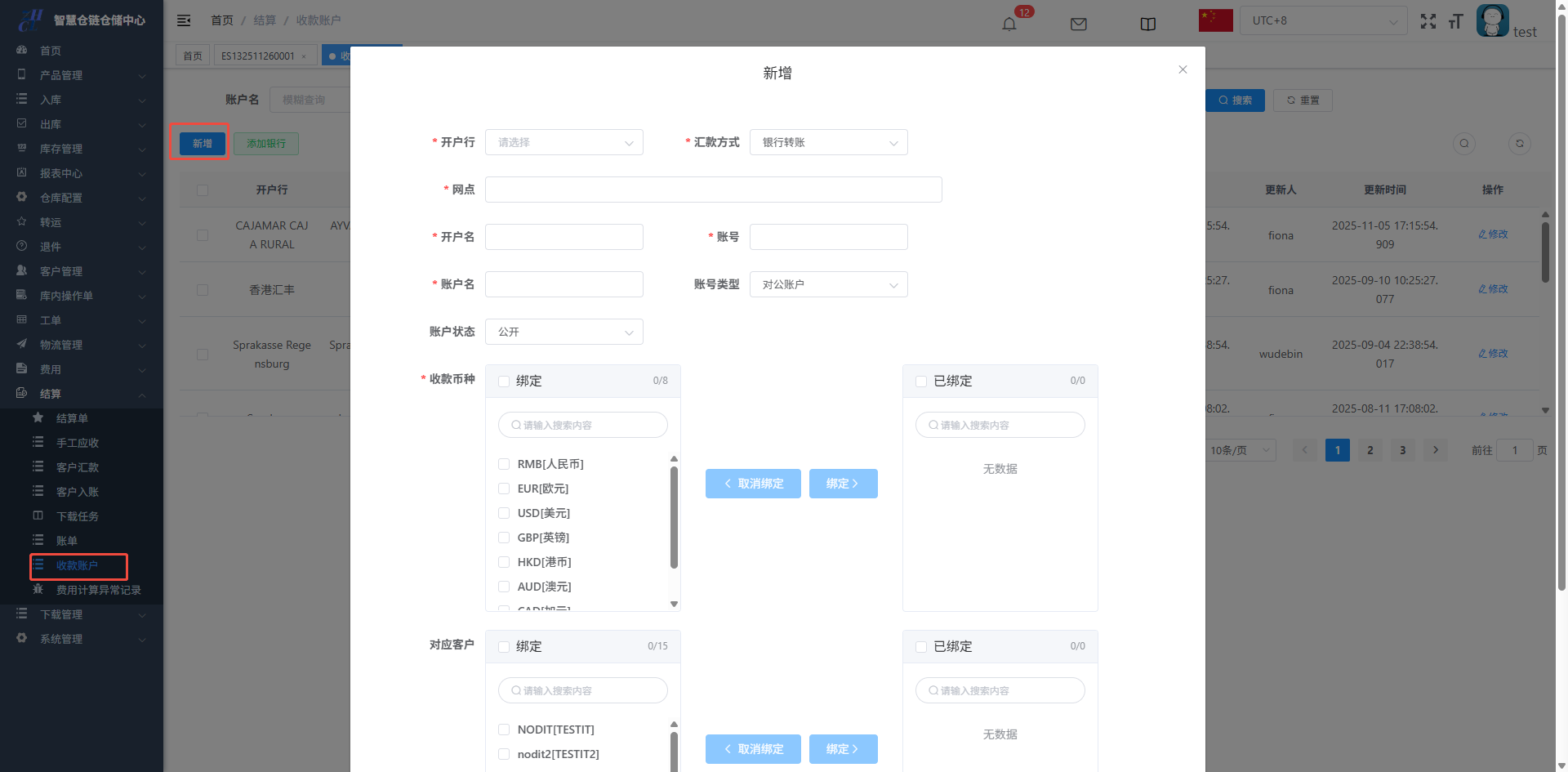The width and height of the screenshot is (1568, 772).
Task: Click the 绑定 button for 收款币种
Action: (x=843, y=484)
